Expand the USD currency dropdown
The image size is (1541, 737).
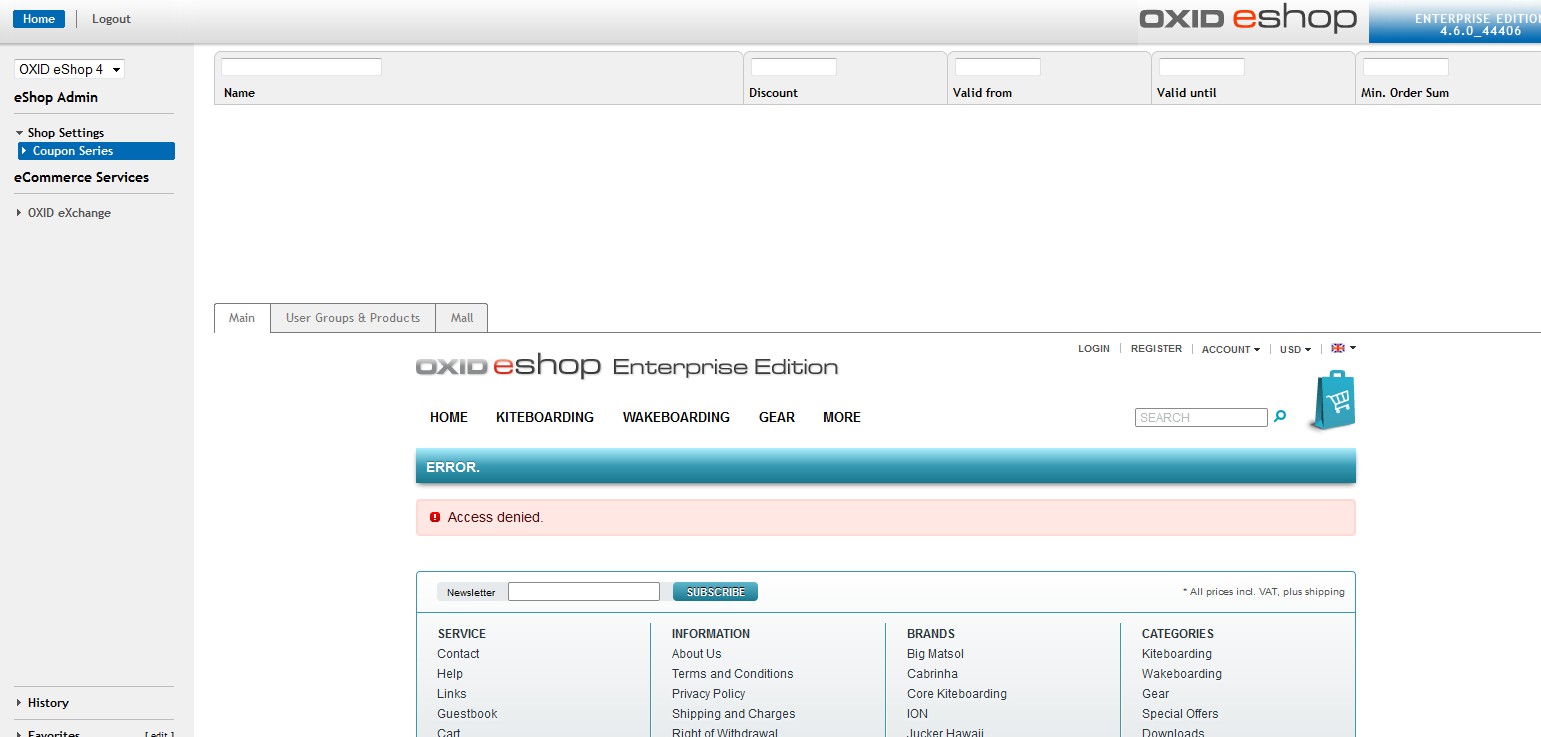(1295, 350)
